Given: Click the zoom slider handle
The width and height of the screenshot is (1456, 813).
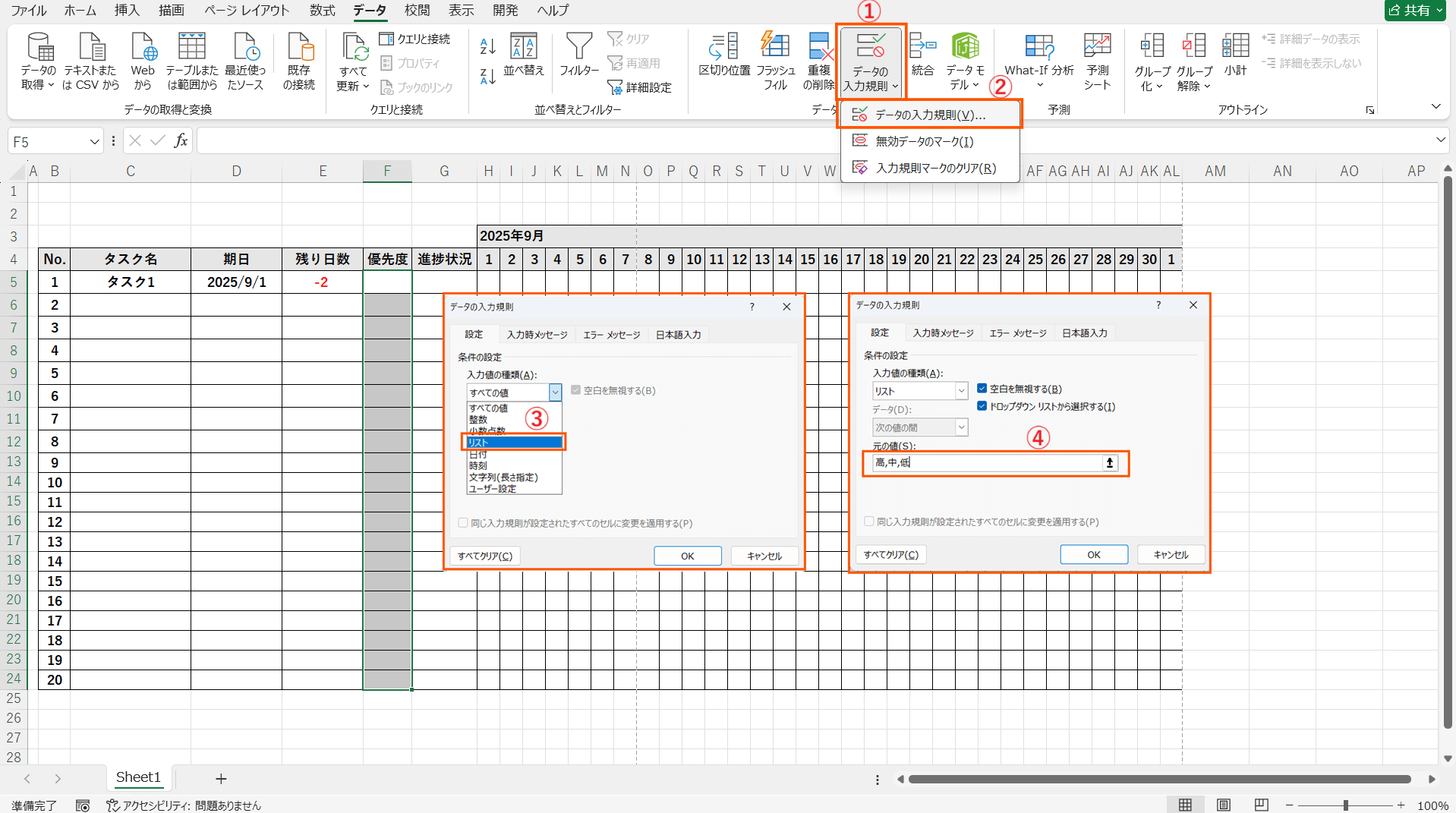Looking at the screenshot, I should (1345, 805).
